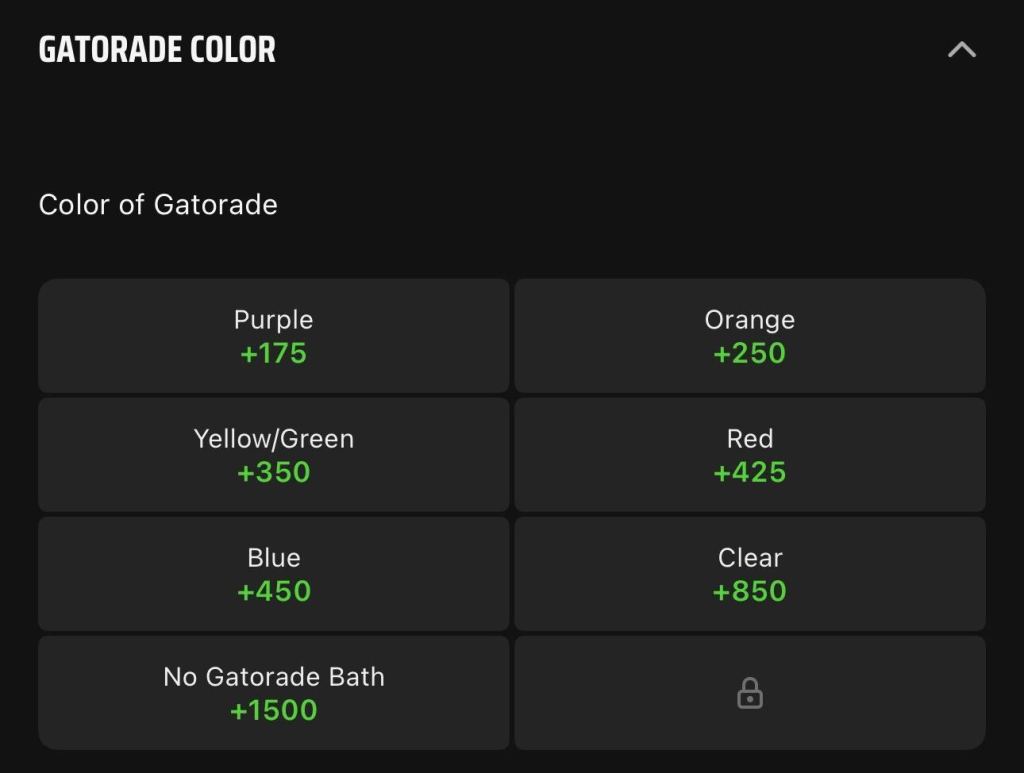Choose the Yellow/Green option
Image resolution: width=1024 pixels, height=773 pixels.
(274, 455)
